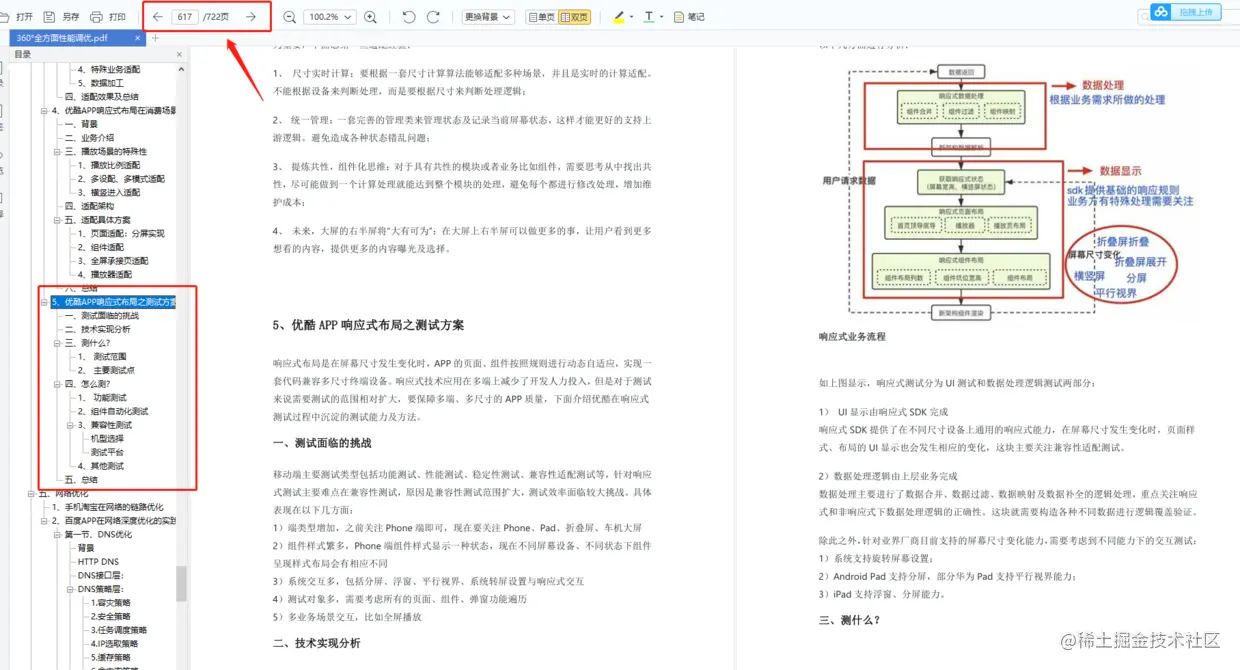1240x670 pixels.
Task: Select outline item 4、播放器适配
Action: 104,275
